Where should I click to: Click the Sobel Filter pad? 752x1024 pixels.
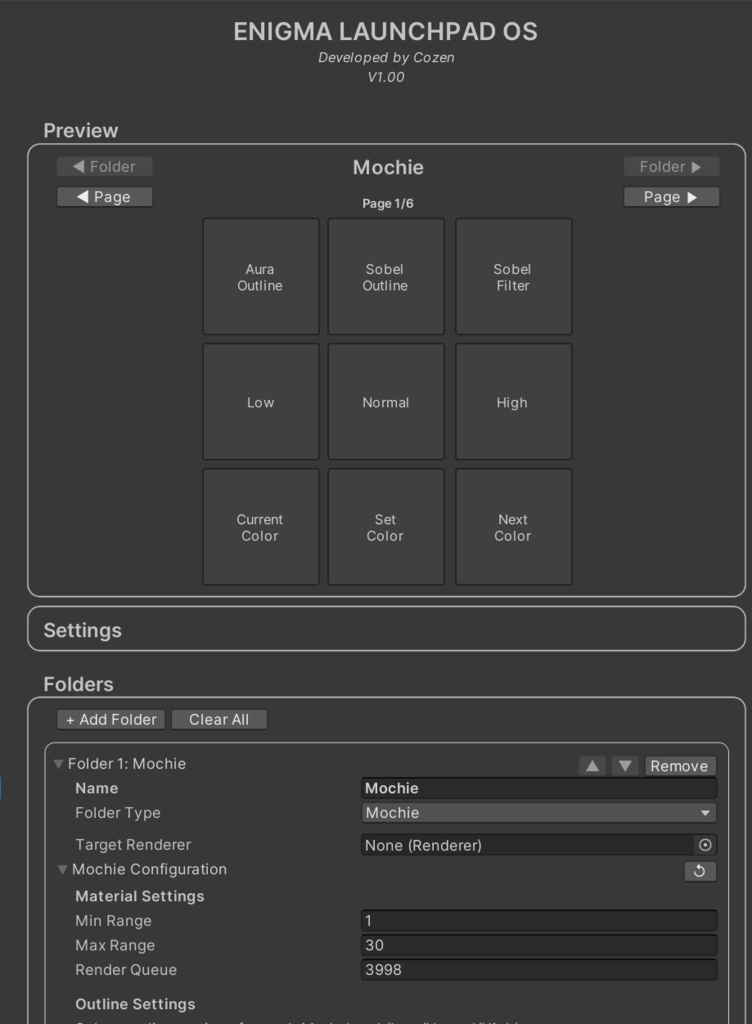tap(513, 277)
